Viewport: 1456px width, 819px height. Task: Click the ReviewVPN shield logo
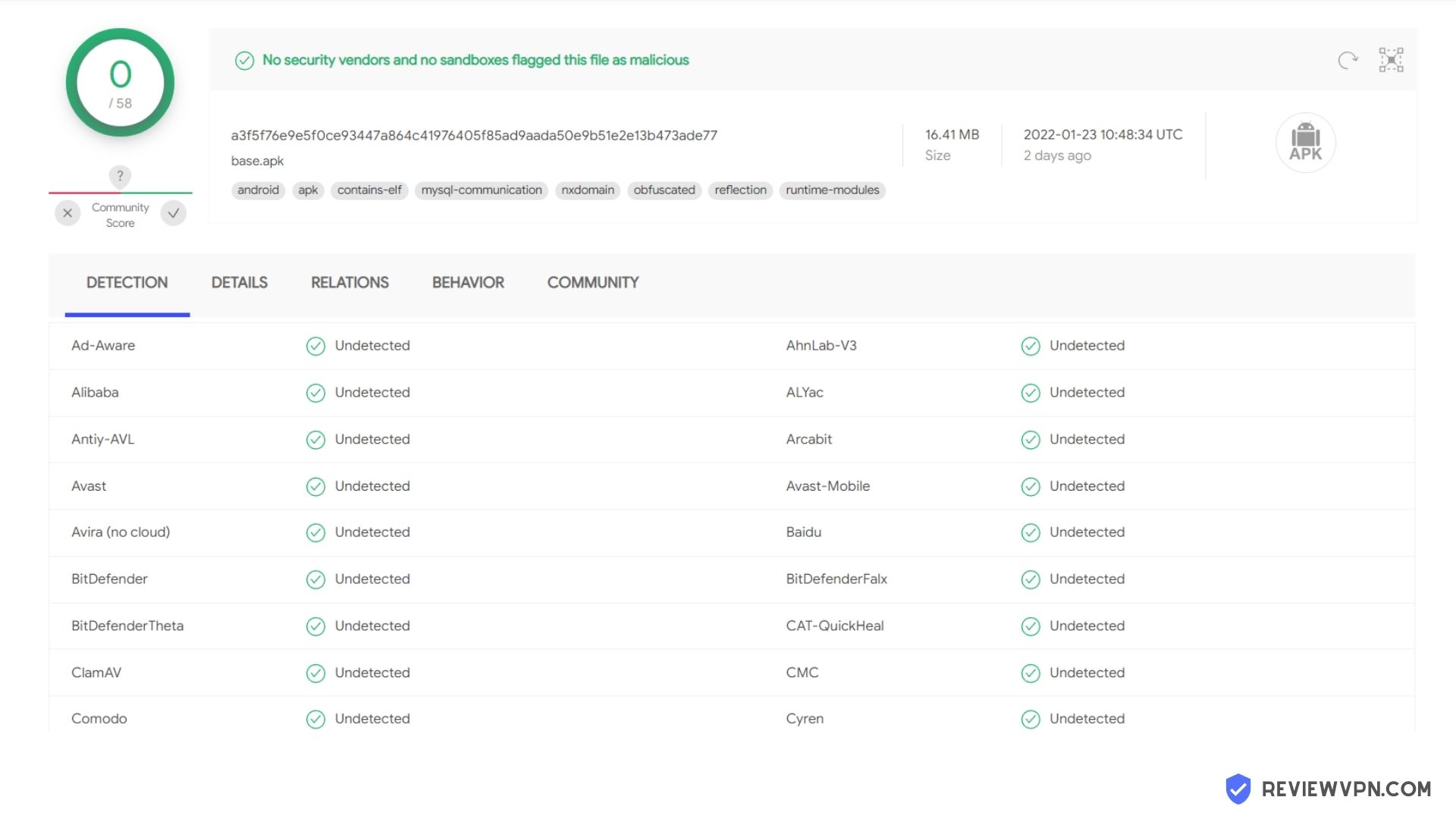click(1238, 789)
